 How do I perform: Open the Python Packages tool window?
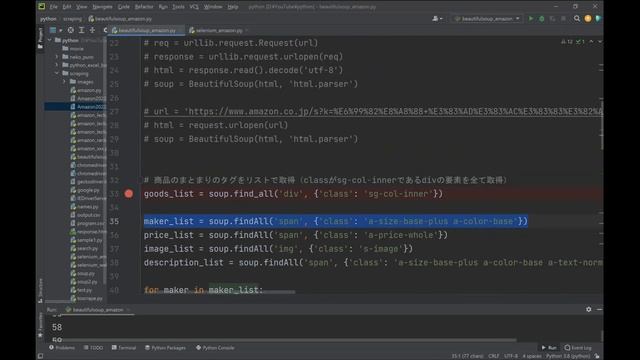coord(165,348)
